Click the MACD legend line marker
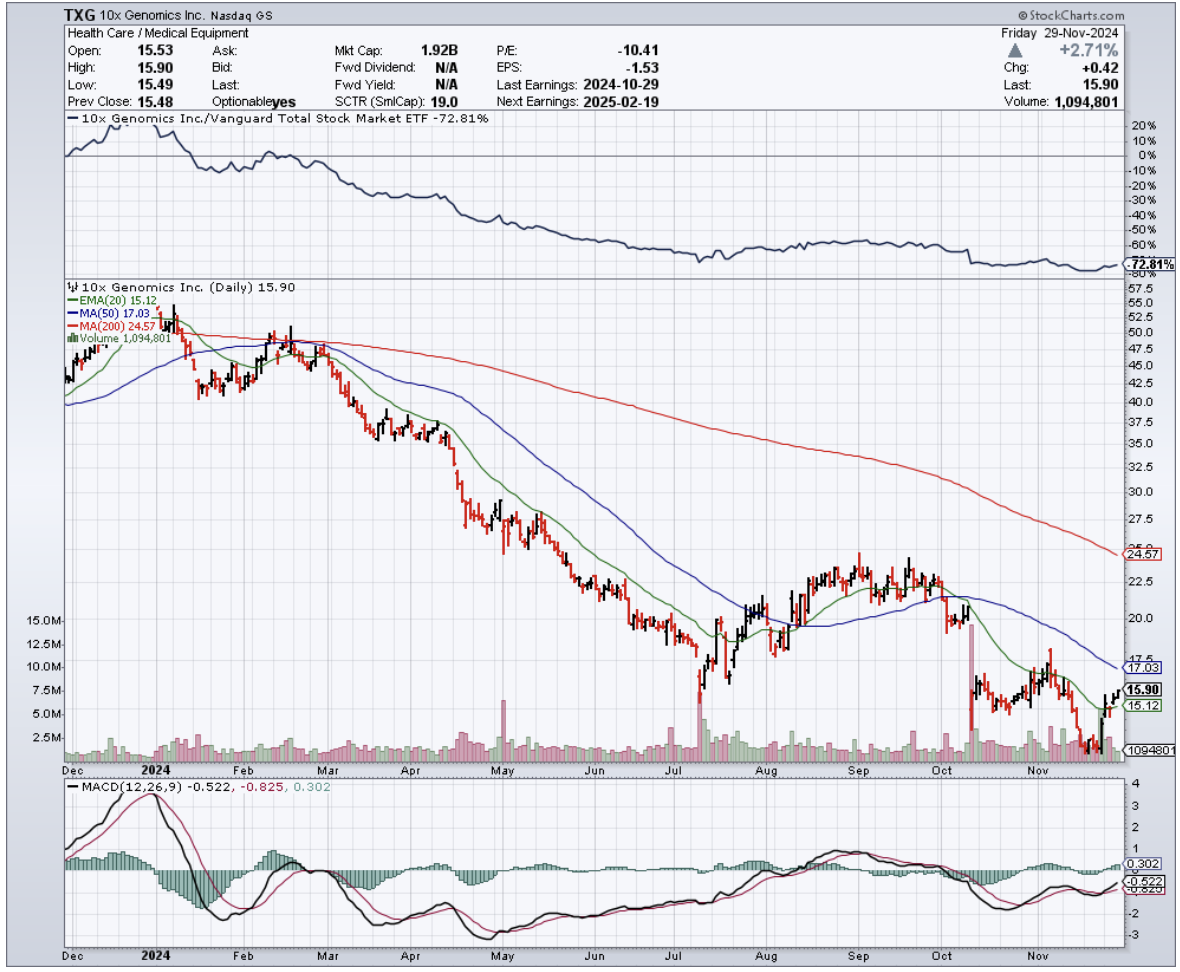Image resolution: width=1180 pixels, height=972 pixels. click(71, 787)
